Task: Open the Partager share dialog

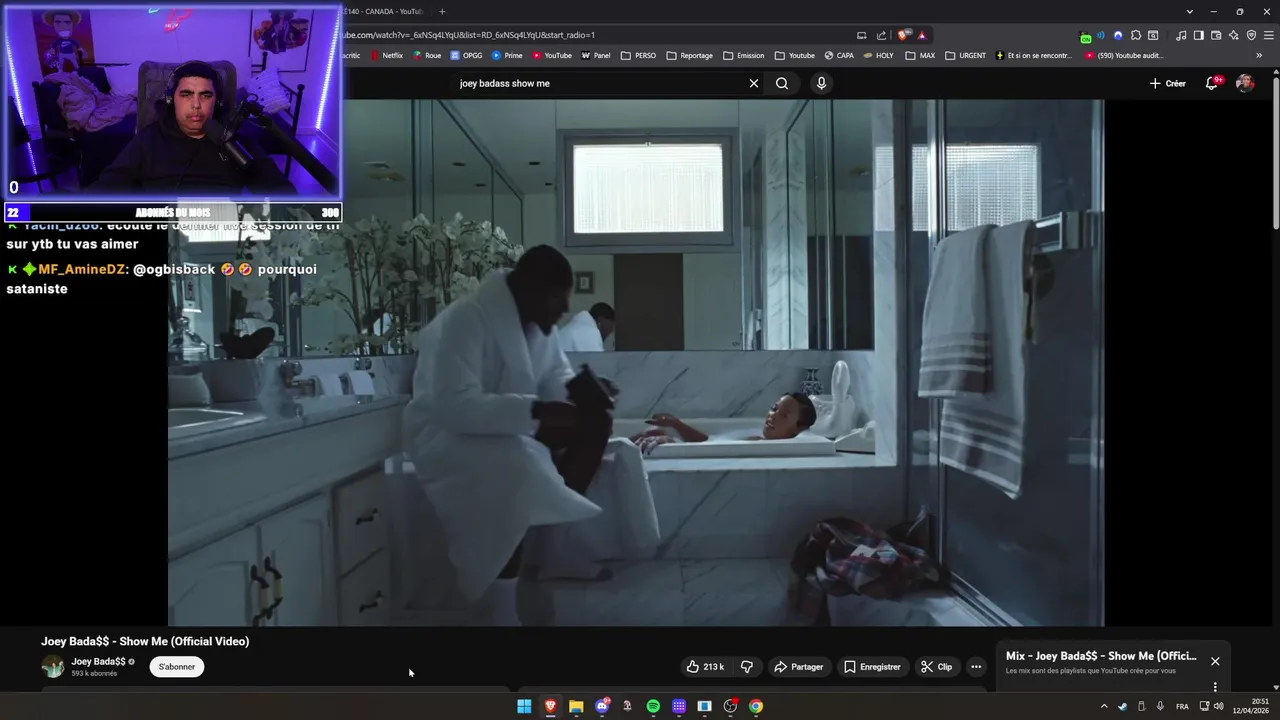Action: tap(799, 667)
